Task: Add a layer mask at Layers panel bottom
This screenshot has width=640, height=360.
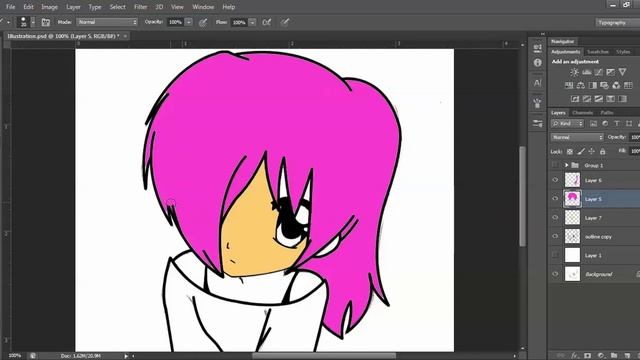Action: 587,356
